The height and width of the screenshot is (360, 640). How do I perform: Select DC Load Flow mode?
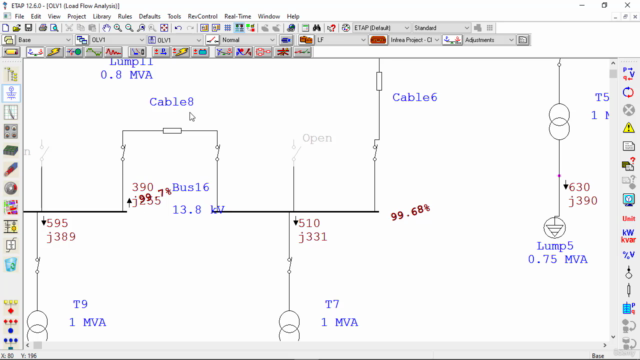coord(161,52)
